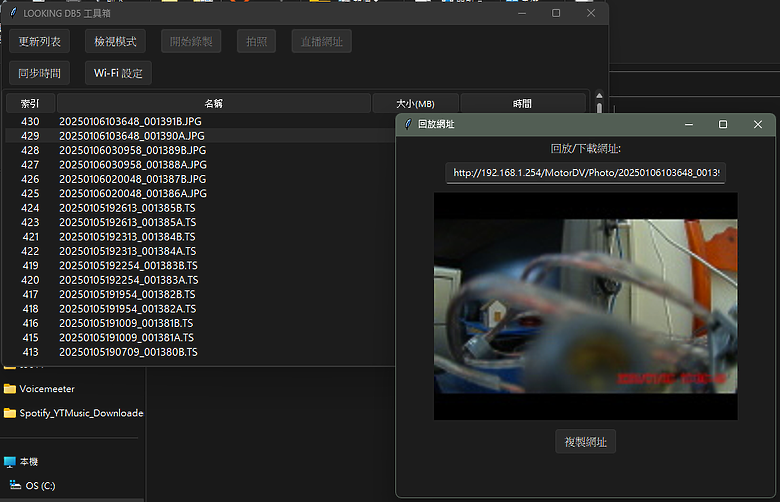Select file 20250105192313_001384A.TS

(128, 251)
